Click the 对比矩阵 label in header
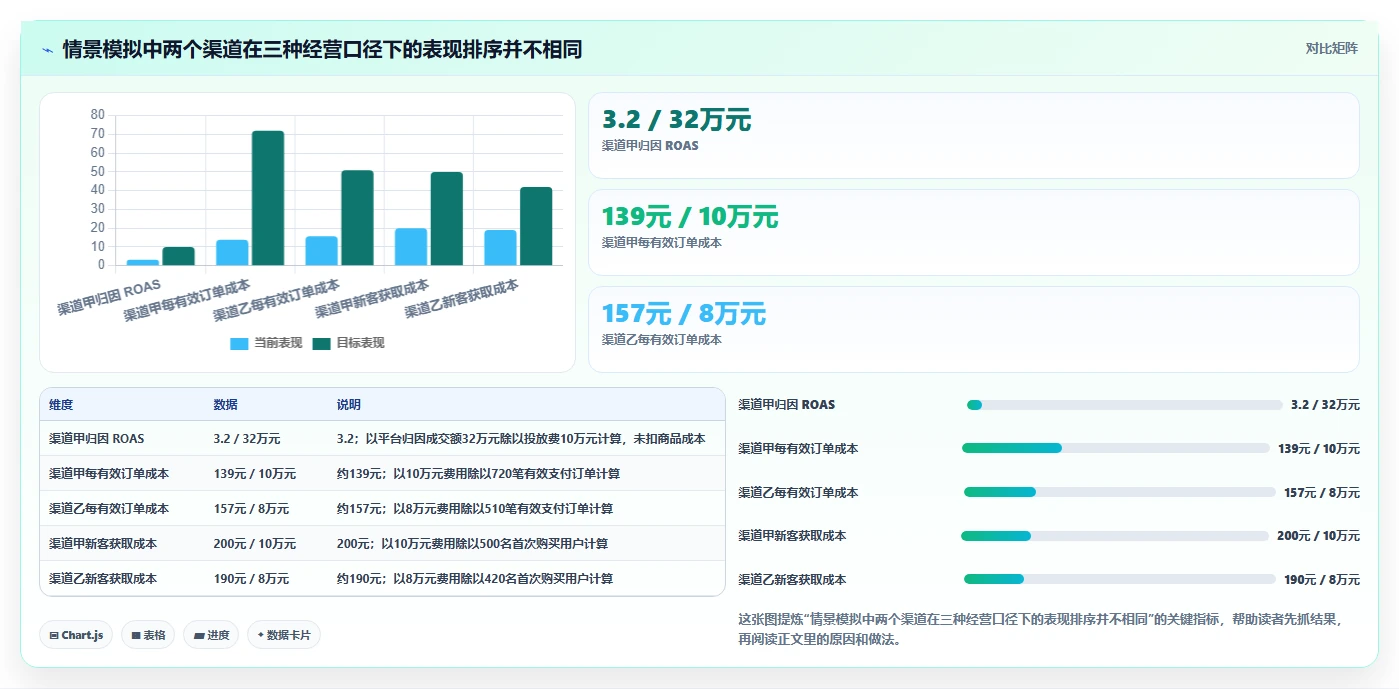 1331,48
